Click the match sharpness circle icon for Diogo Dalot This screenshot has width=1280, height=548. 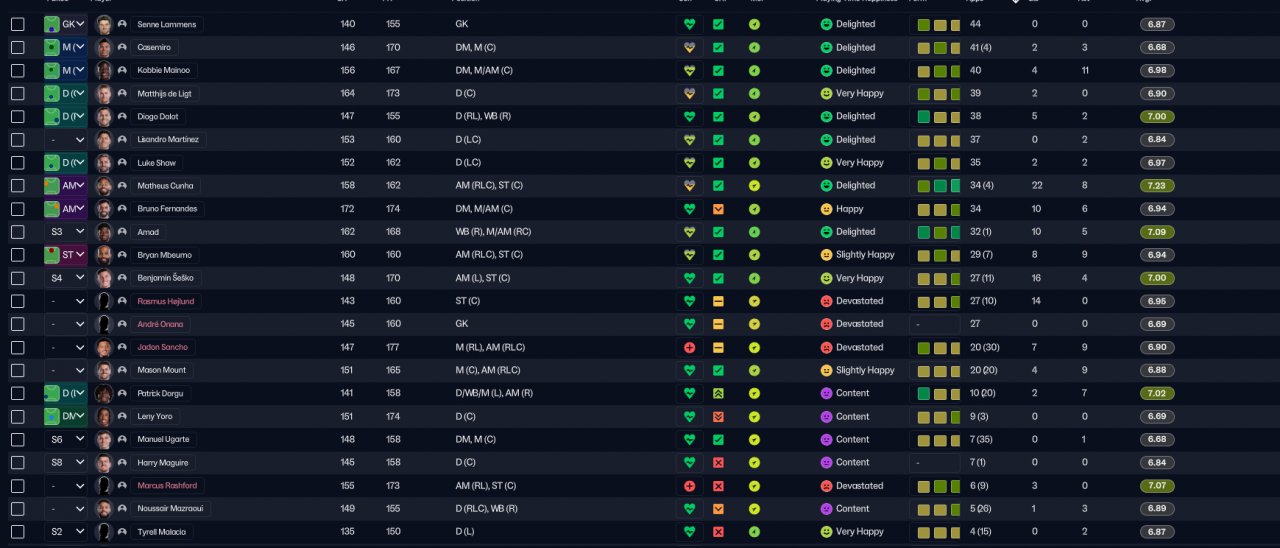(x=754, y=116)
